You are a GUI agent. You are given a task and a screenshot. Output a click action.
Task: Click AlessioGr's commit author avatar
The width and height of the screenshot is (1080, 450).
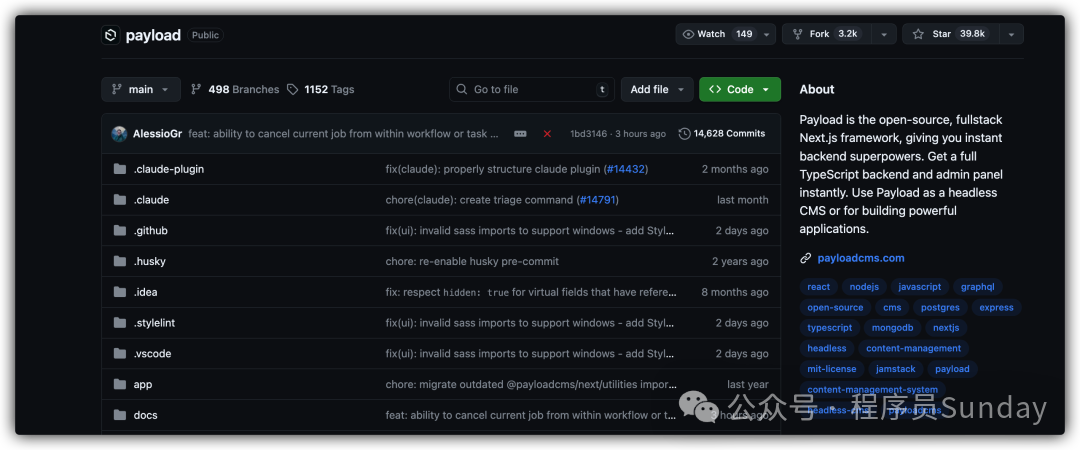click(x=119, y=134)
